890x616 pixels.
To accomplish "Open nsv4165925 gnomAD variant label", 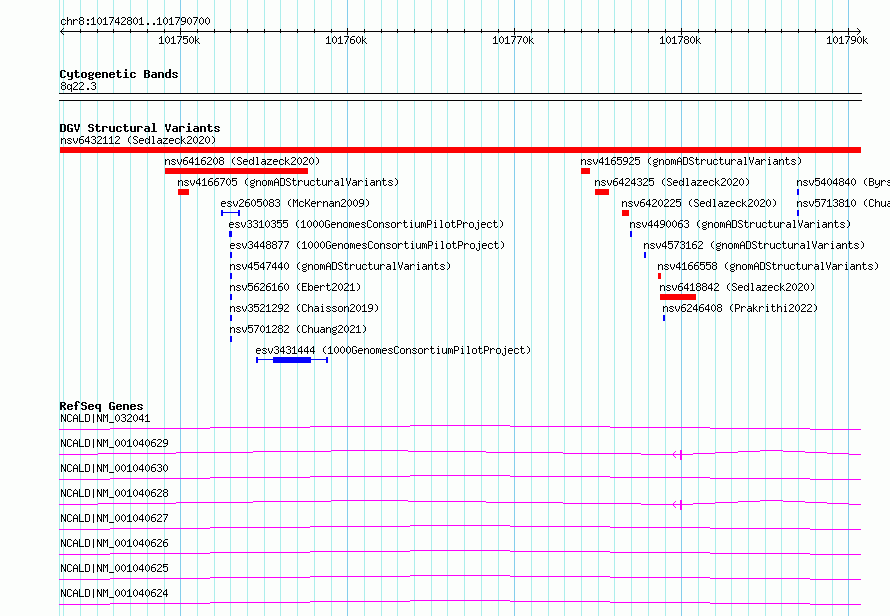I will click(691, 161).
